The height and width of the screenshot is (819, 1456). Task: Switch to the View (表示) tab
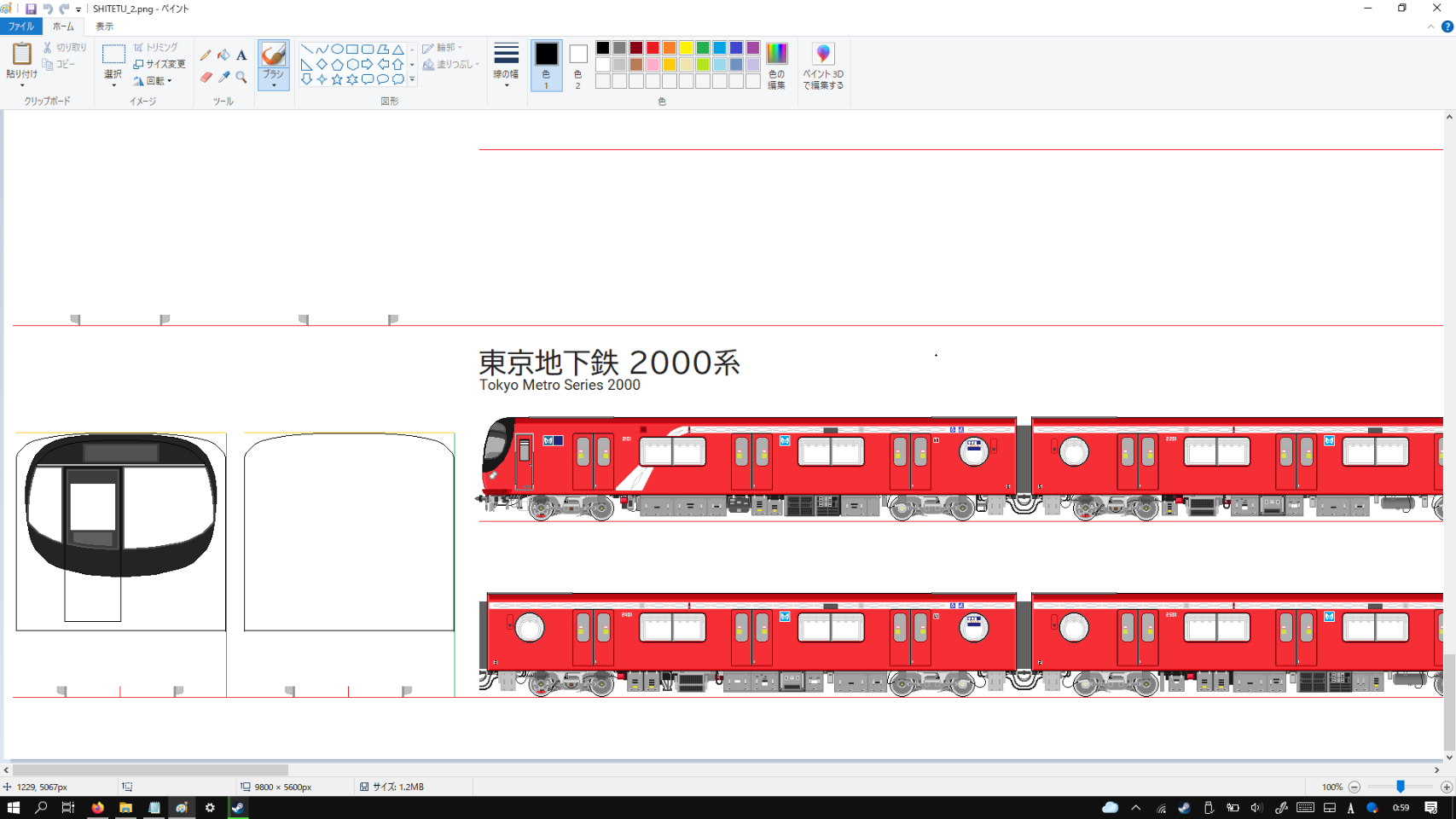[x=104, y=26]
